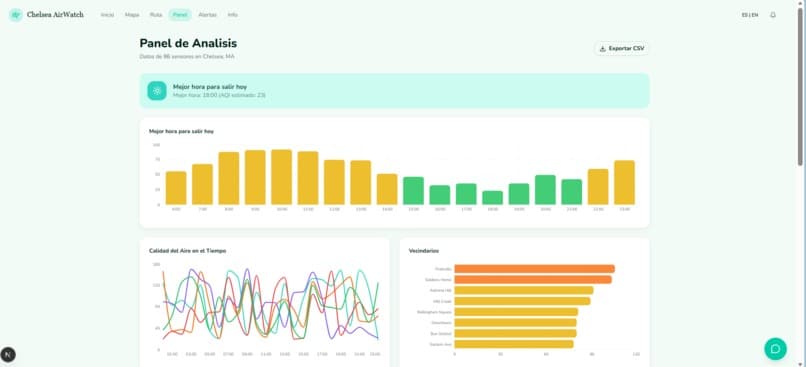806x367 pixels.
Task: Open the chat bubble floating button
Action: [775, 348]
